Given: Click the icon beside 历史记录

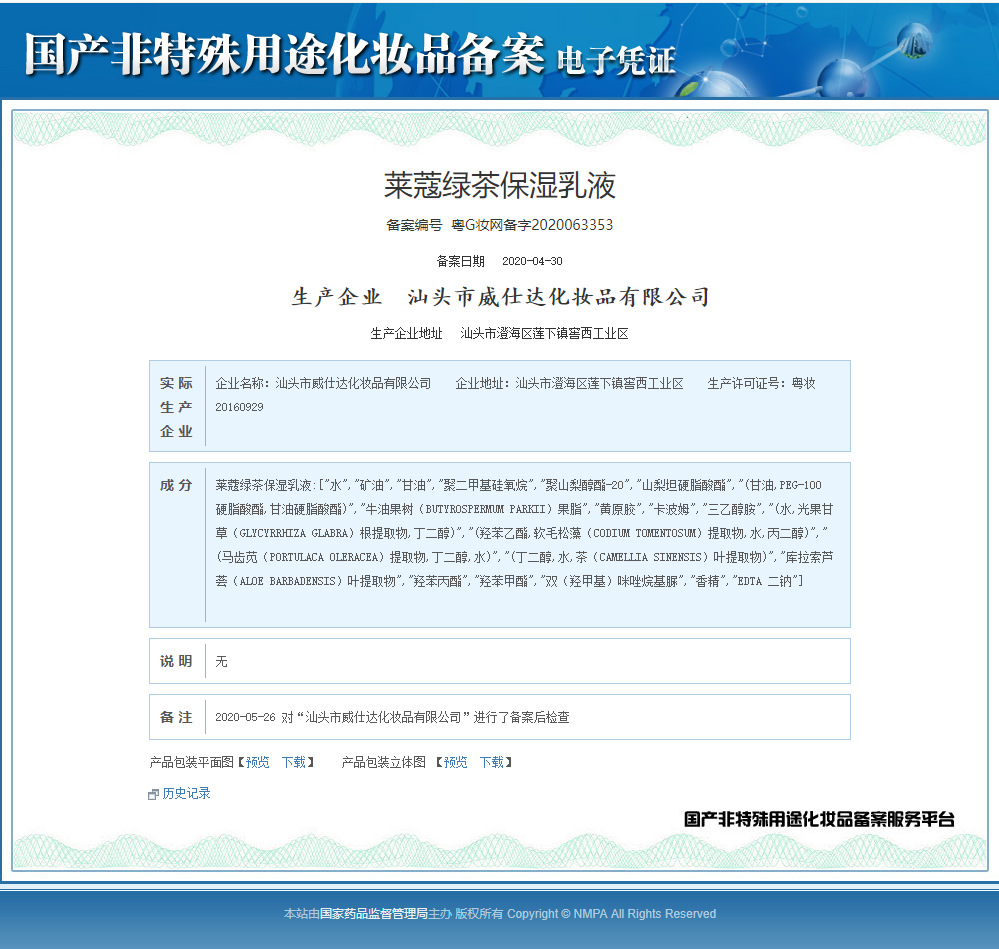Looking at the screenshot, I should 153,794.
